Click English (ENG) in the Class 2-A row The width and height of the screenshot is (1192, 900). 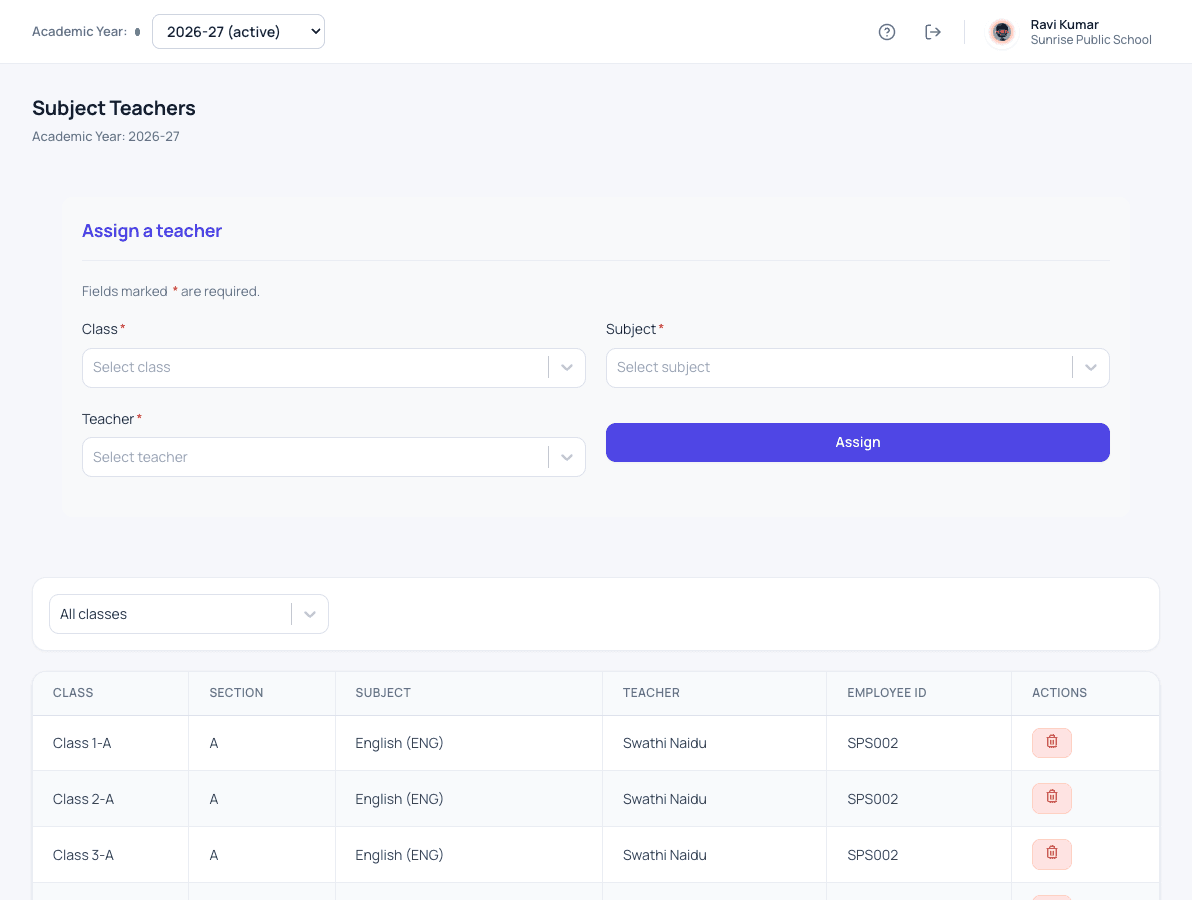399,799
